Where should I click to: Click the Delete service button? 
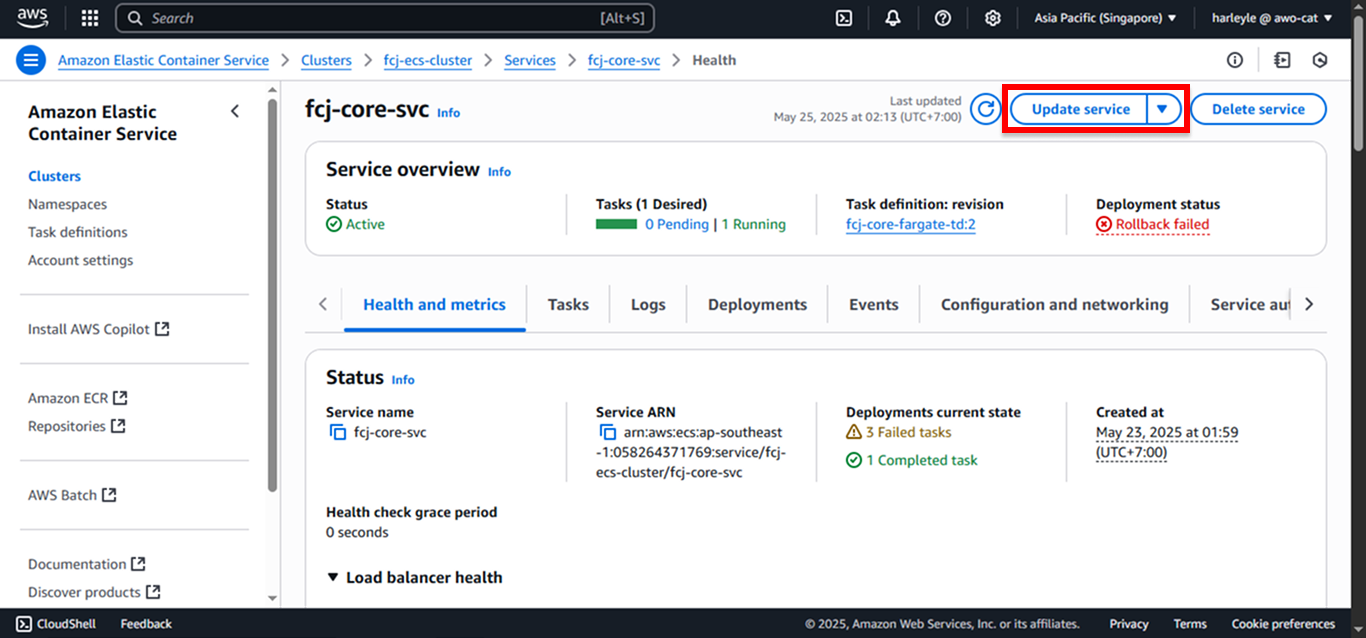click(x=1258, y=109)
